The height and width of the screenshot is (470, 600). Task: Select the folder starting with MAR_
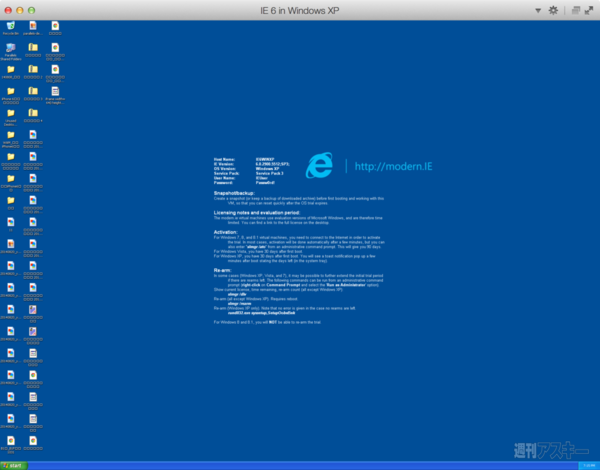point(11,139)
